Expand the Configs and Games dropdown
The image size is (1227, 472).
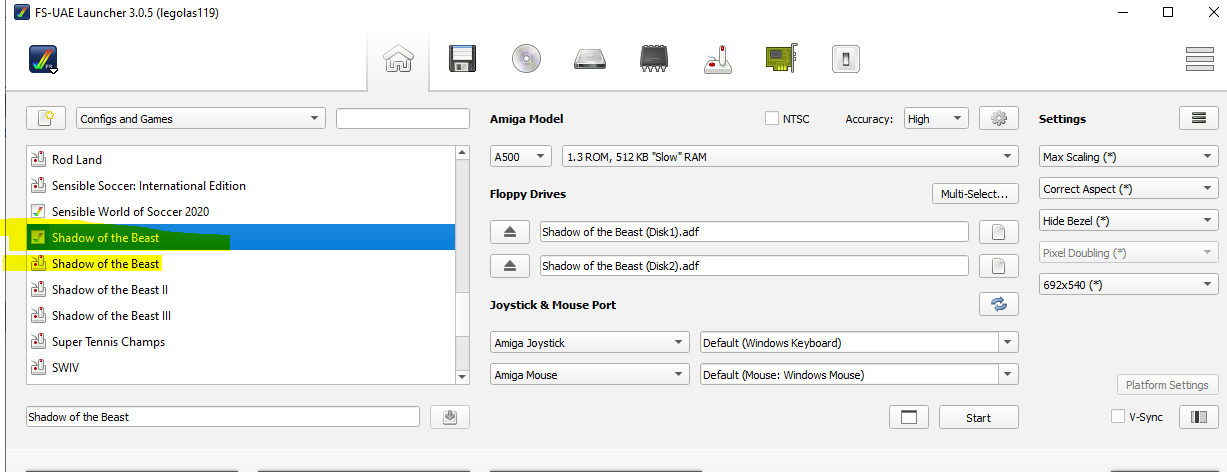[201, 119]
